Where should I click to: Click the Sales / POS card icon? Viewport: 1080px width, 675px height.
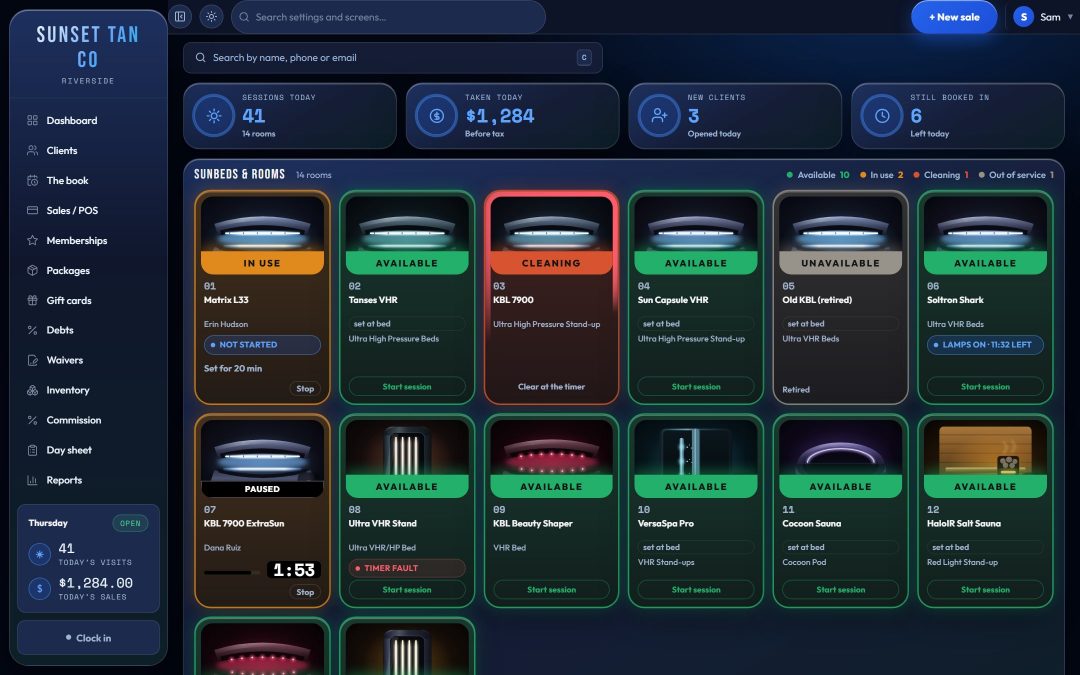pos(32,210)
